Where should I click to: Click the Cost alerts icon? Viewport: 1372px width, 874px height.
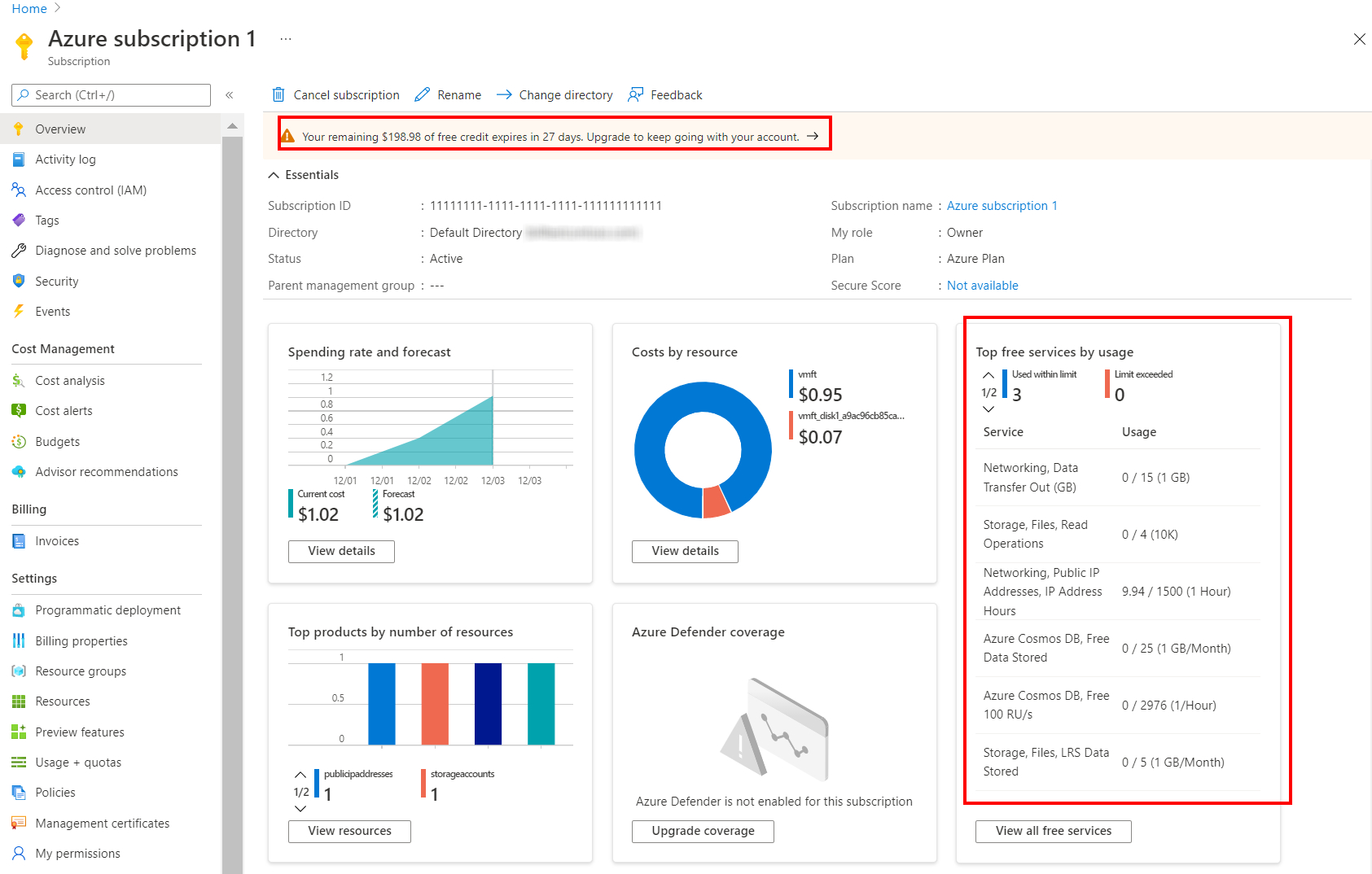19,410
